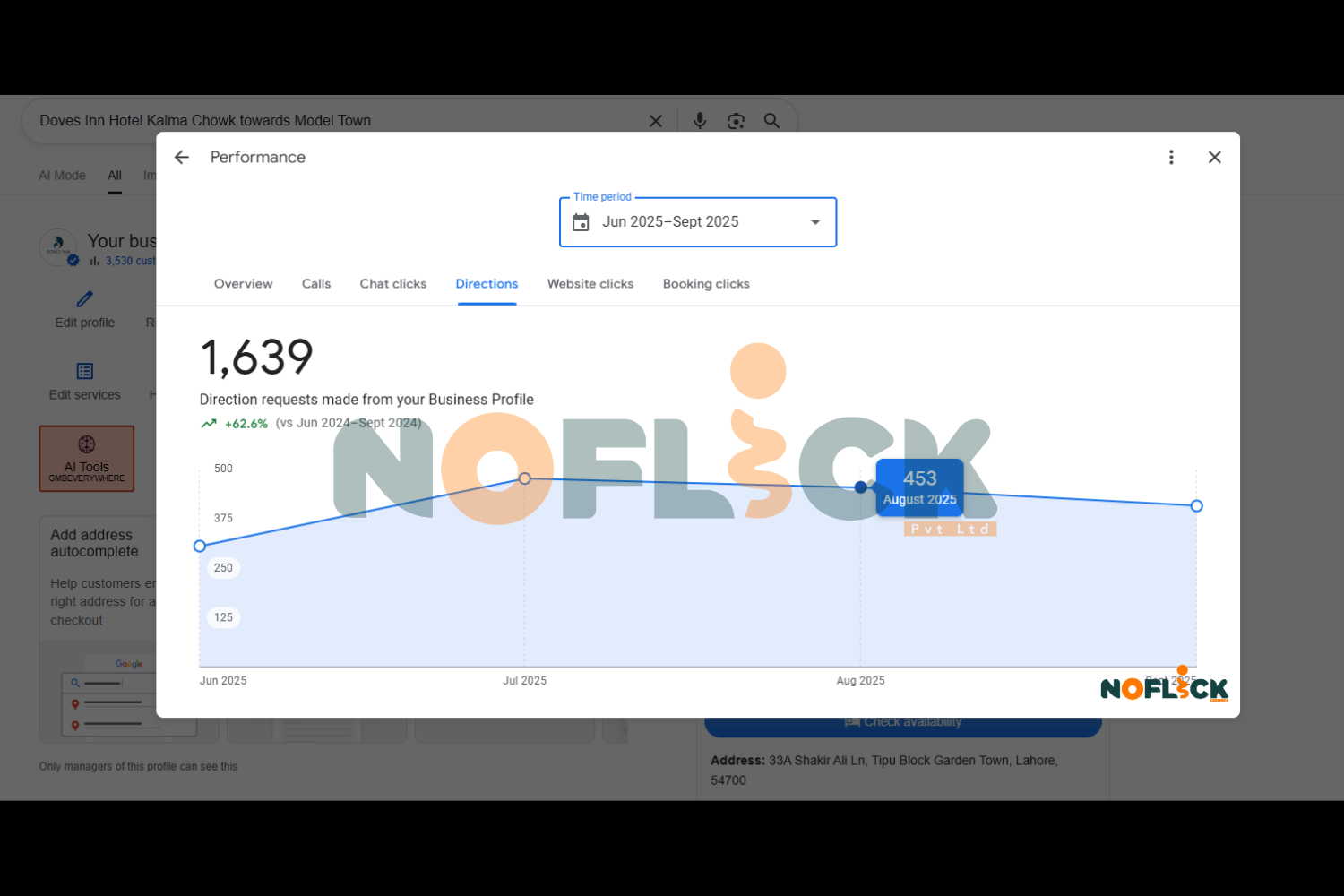
Task: Click the calendar icon in Time period
Action: [x=581, y=222]
